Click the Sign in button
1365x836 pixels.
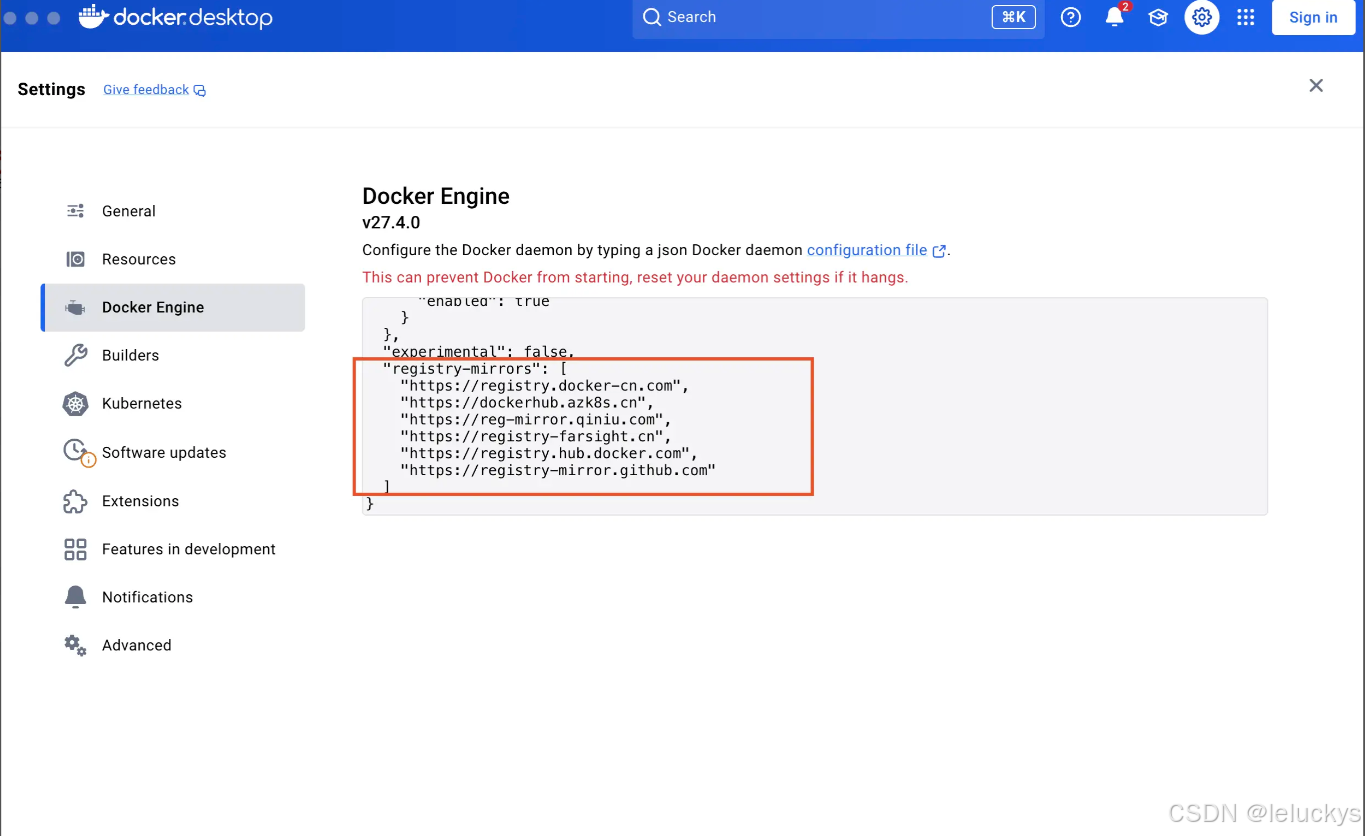click(x=1313, y=17)
